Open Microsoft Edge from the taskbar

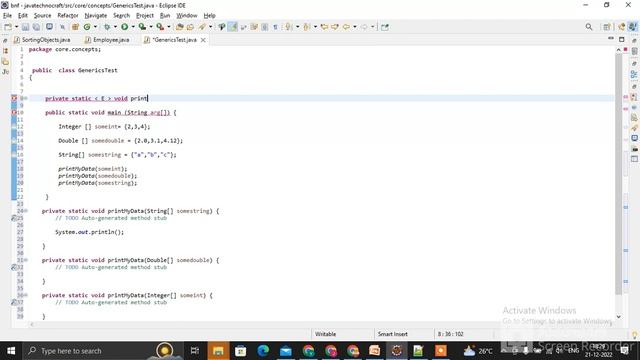[x=263, y=351]
